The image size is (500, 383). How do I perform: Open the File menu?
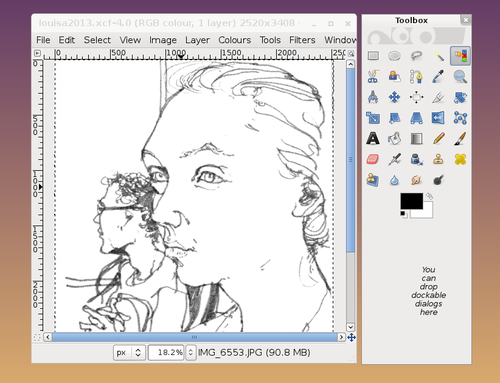coord(43,40)
